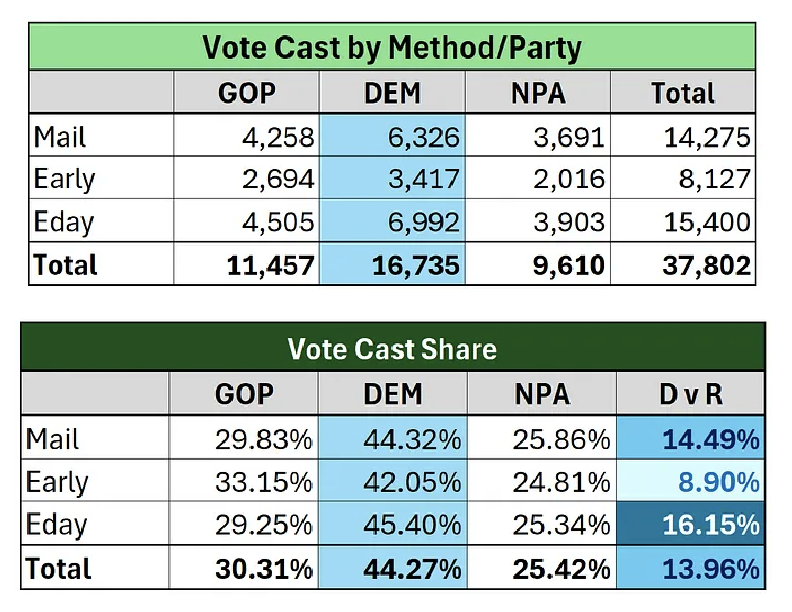The image size is (792, 612).
Task: Click the Total column header
Action: (x=683, y=94)
